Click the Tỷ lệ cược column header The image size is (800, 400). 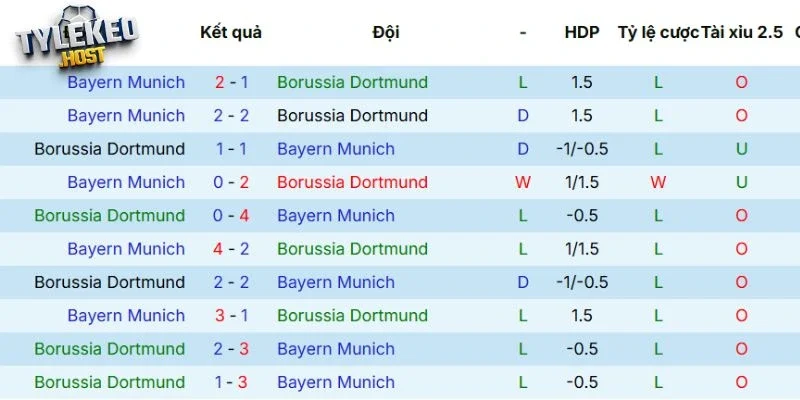658,32
